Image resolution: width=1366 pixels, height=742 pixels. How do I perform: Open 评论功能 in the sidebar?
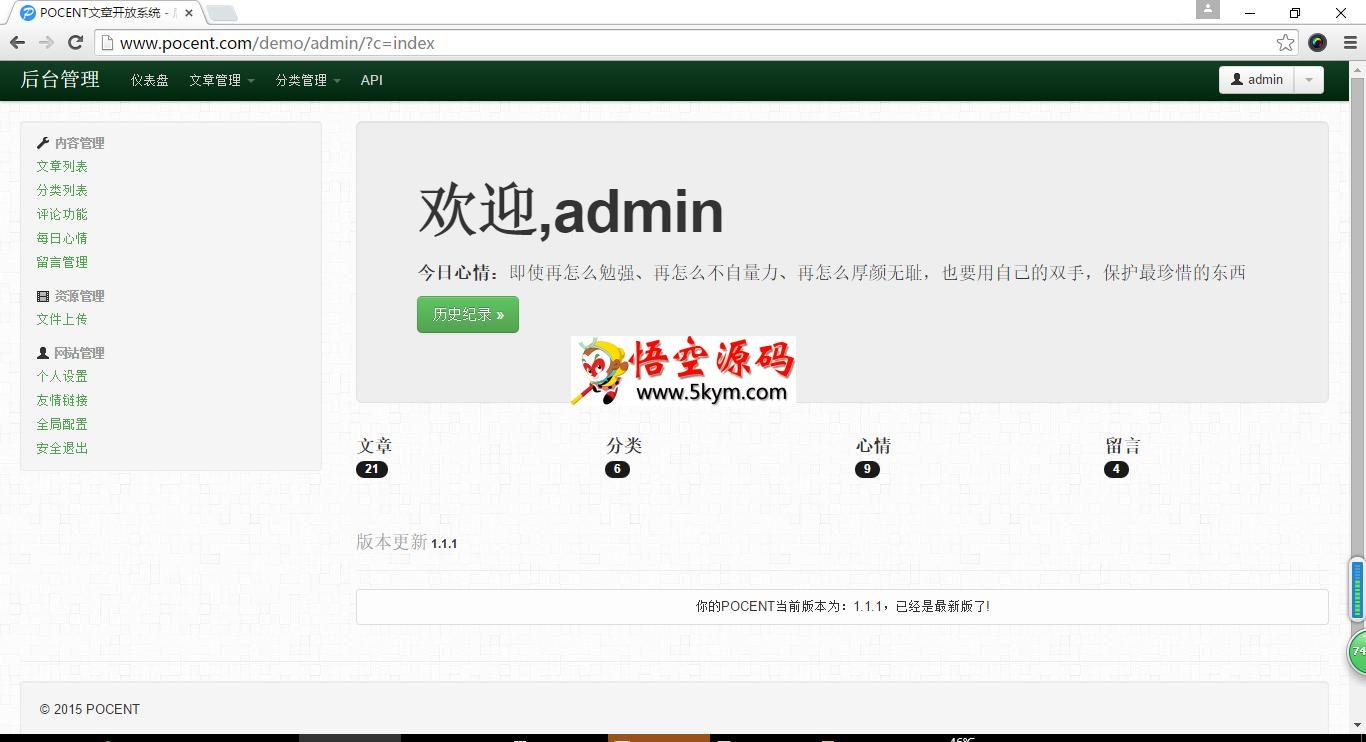[x=62, y=214]
